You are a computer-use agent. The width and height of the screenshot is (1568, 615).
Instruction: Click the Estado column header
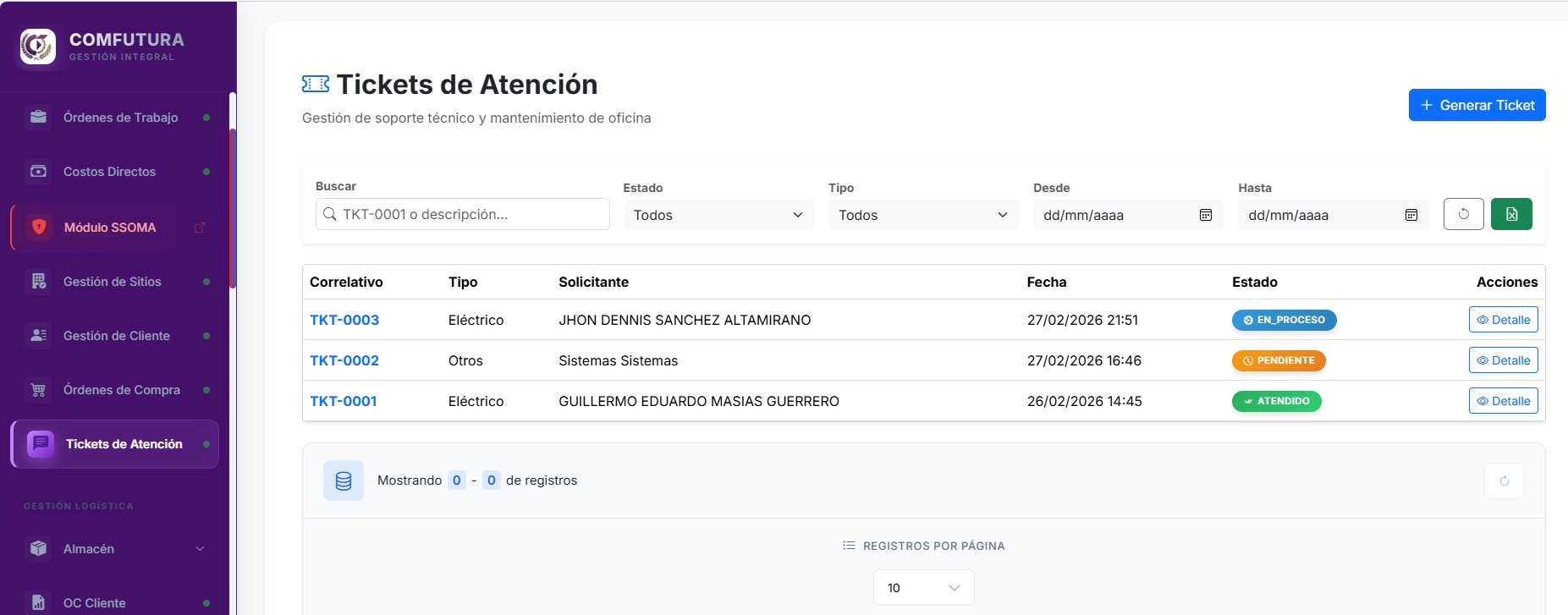[x=1255, y=282]
